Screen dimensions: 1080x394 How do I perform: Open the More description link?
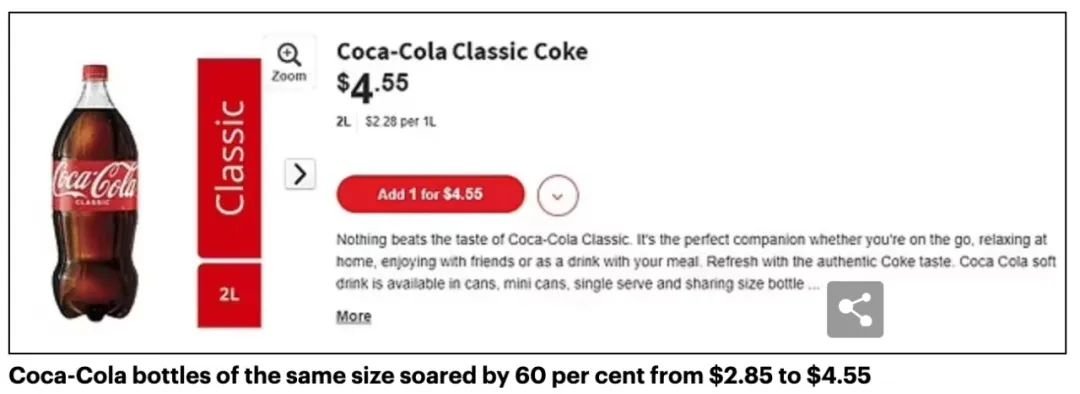tap(353, 316)
